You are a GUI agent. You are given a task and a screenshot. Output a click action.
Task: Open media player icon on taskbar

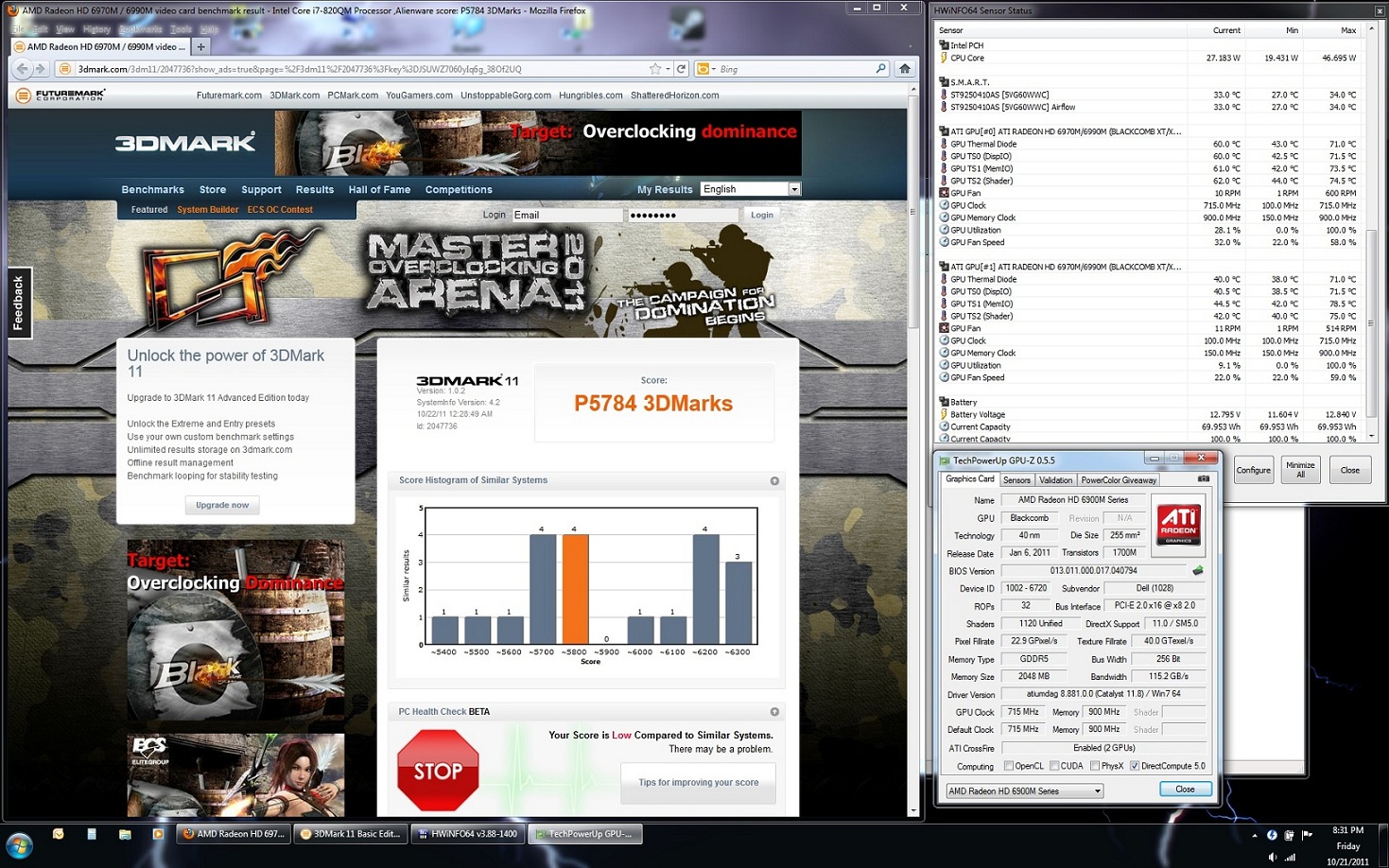(x=158, y=834)
